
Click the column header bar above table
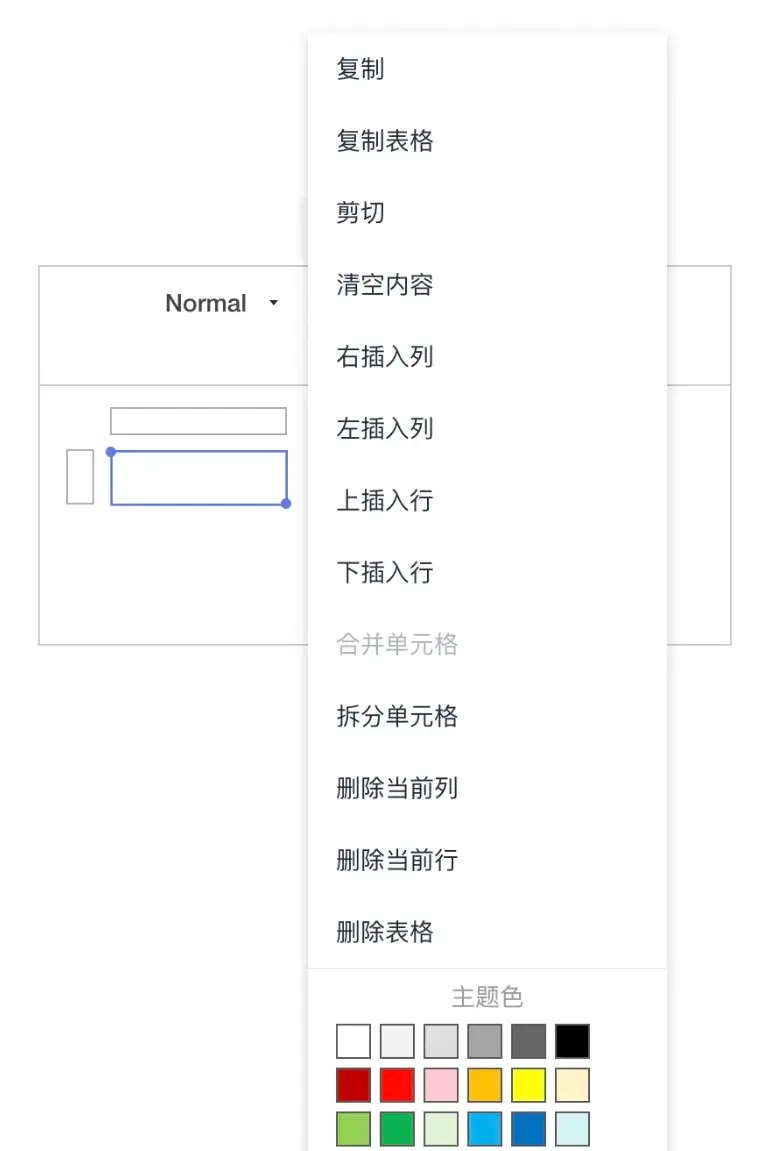coord(198,421)
